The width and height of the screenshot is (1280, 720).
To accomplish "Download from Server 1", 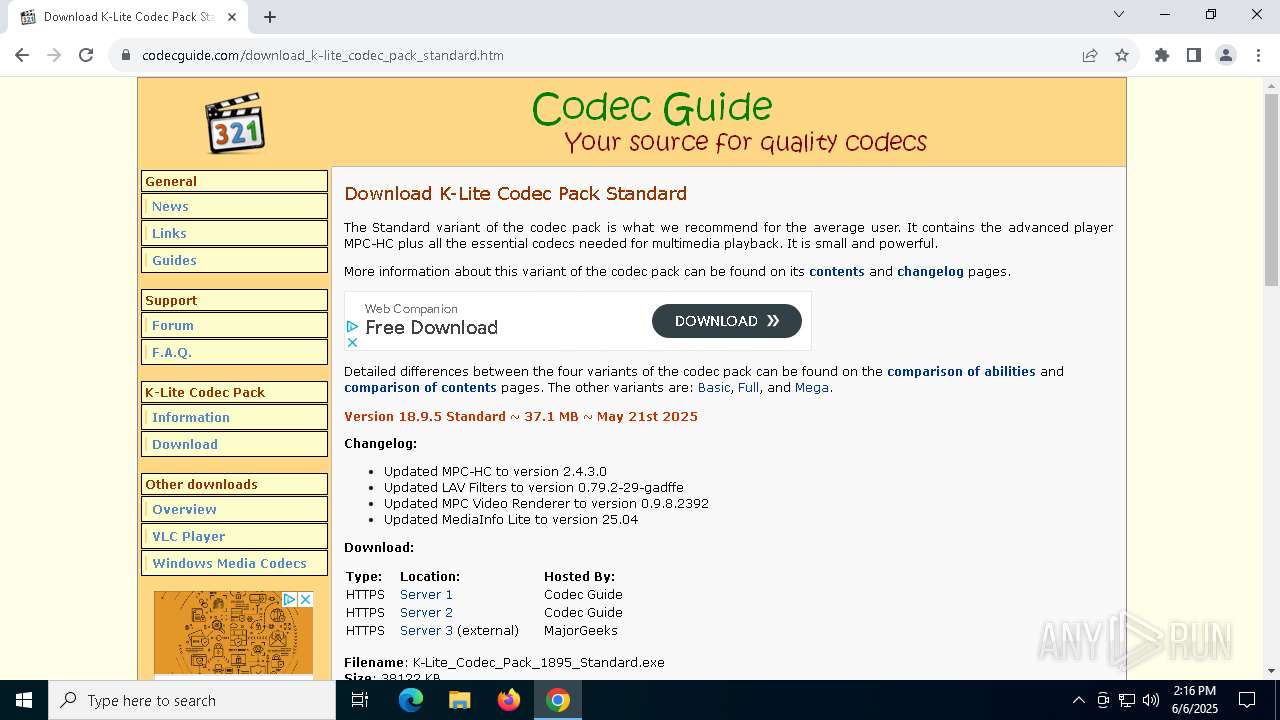I will [426, 595].
